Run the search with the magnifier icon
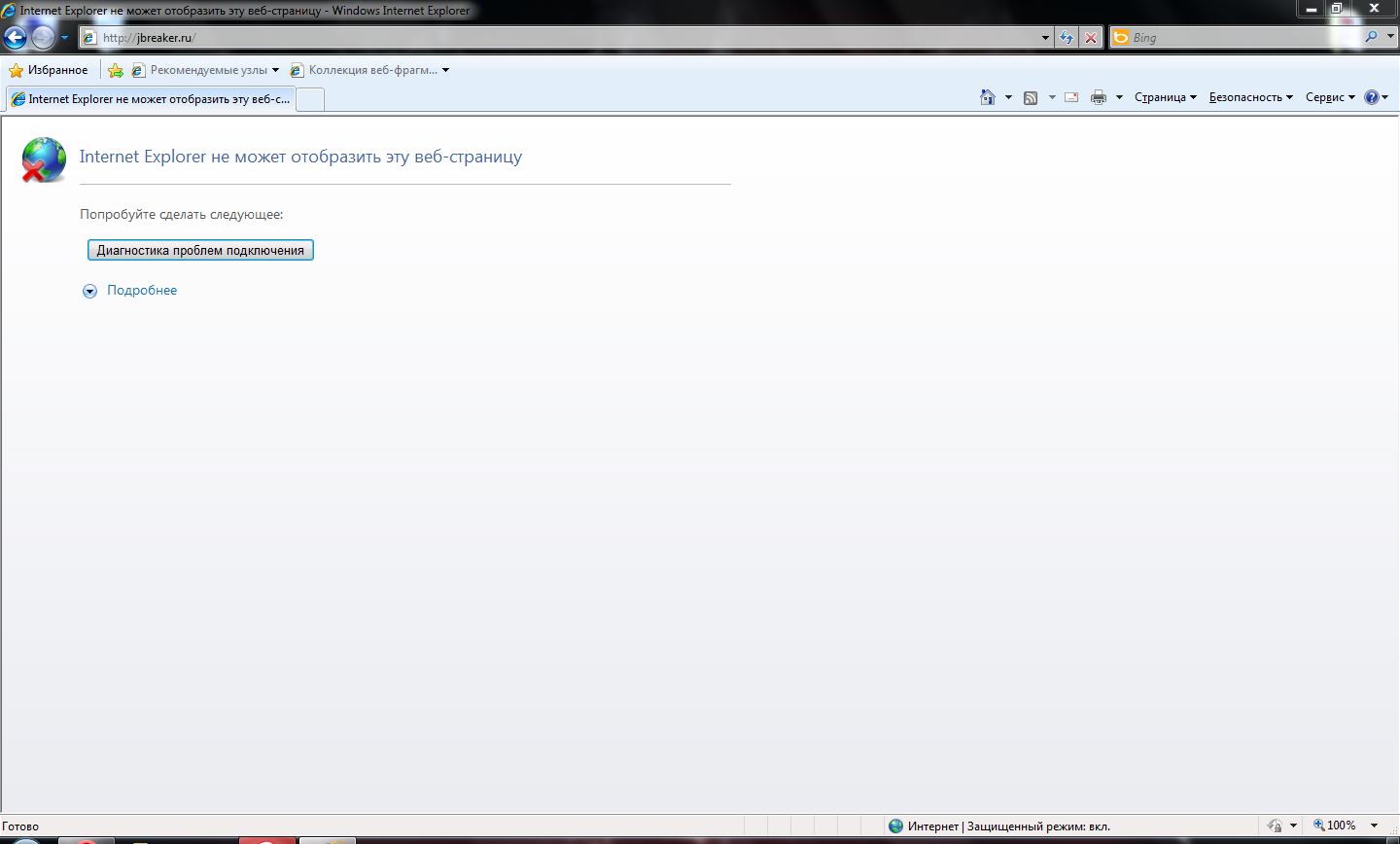This screenshot has width=1400, height=844. click(1371, 37)
